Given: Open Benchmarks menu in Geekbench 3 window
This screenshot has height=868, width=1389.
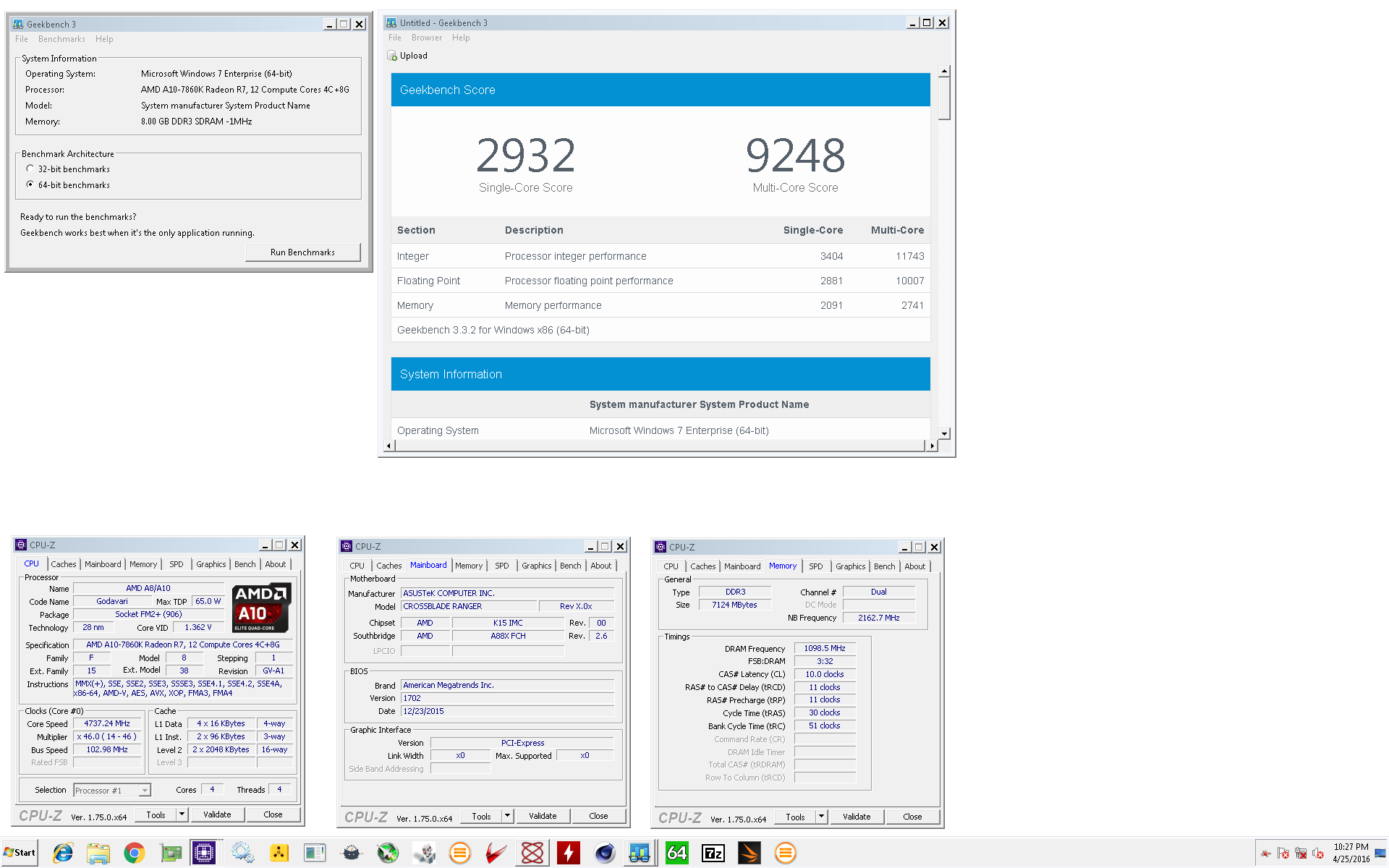Looking at the screenshot, I should tap(61, 39).
